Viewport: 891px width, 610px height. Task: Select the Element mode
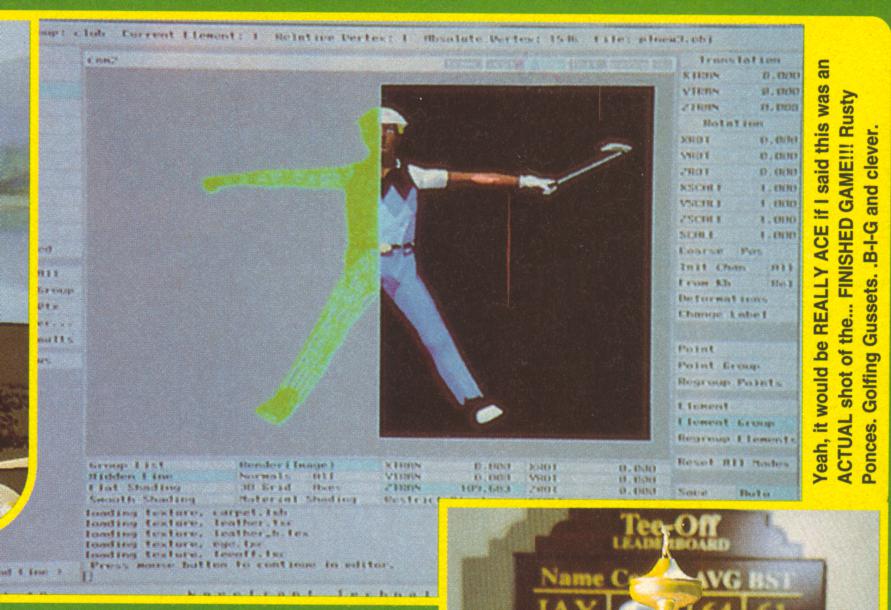pyautogui.click(x=703, y=406)
